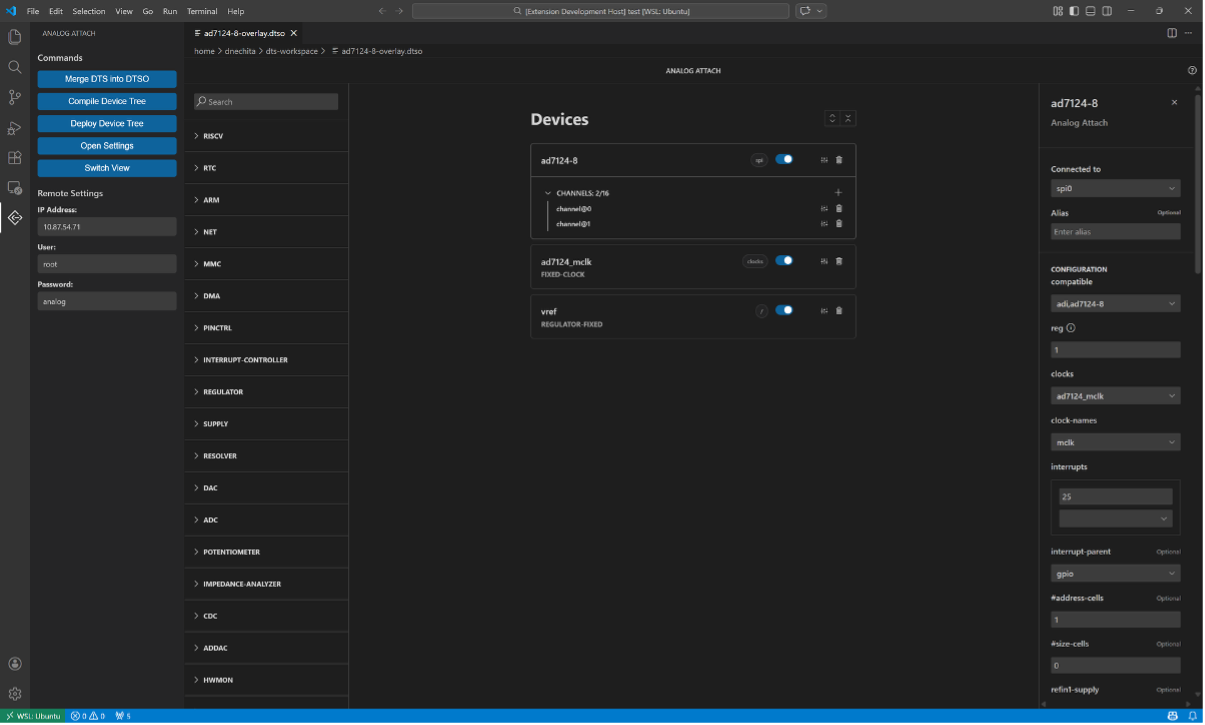This screenshot has width=1205, height=725.
Task: Close the ad7124-8 details panel
Action: (1174, 102)
